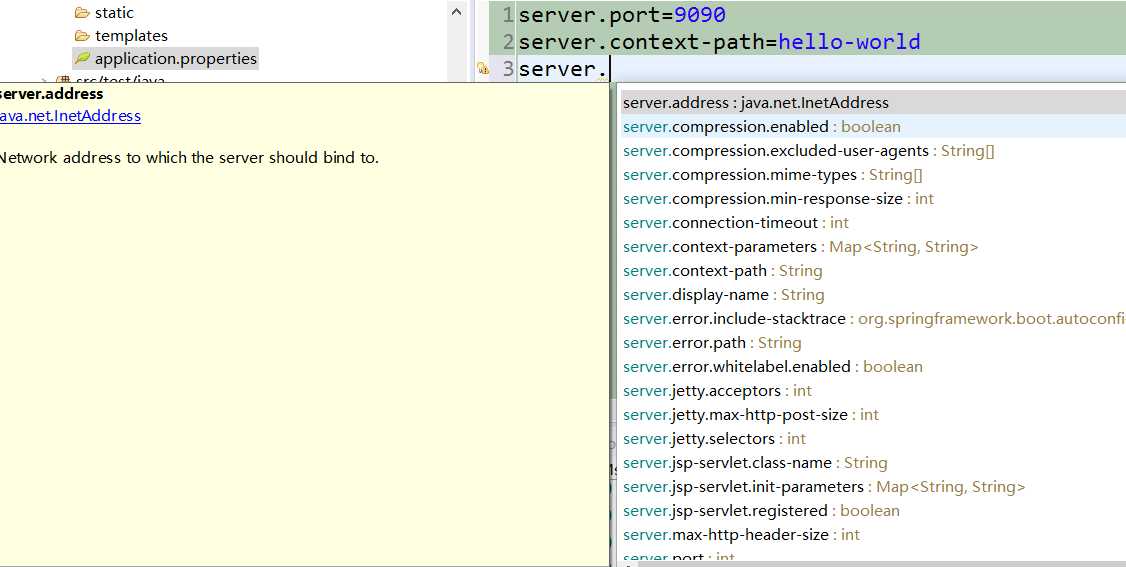Image resolution: width=1126 pixels, height=567 pixels.
Task: Click port value 9090 on line 1
Action: [x=699, y=14]
